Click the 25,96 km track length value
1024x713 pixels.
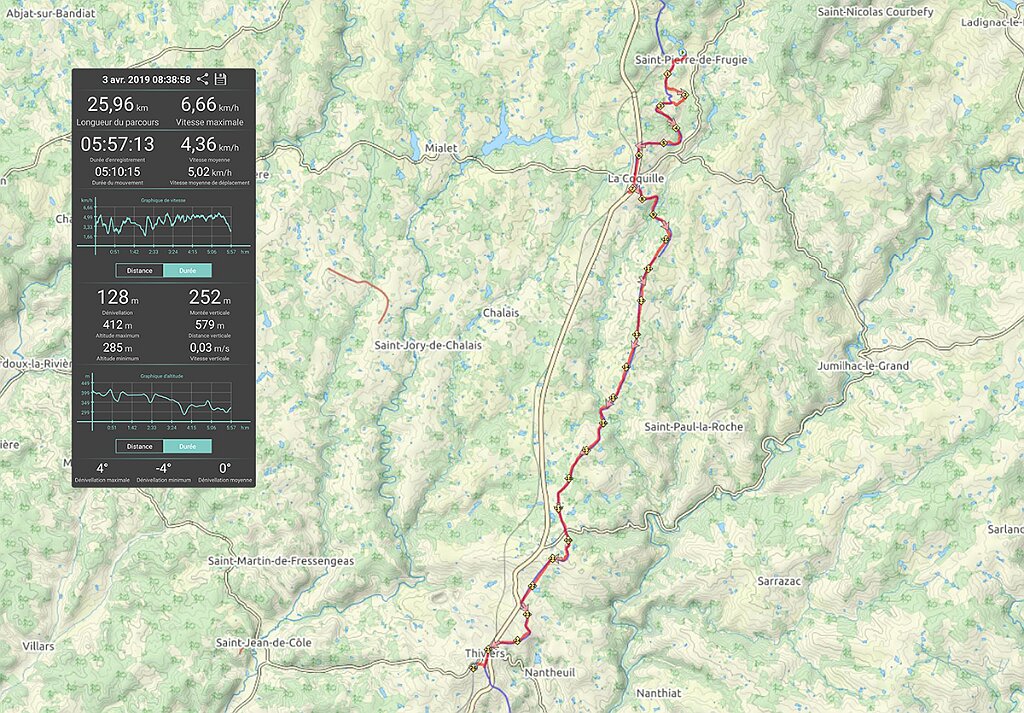coord(118,104)
